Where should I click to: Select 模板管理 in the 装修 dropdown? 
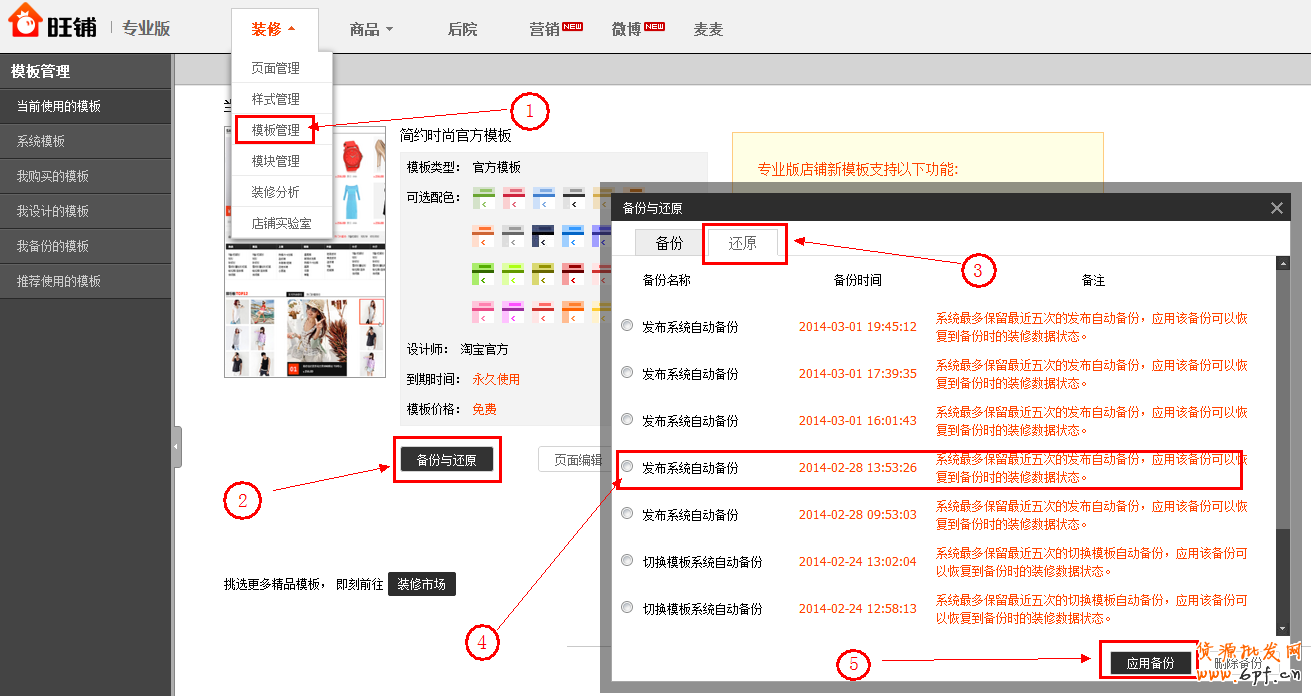(276, 130)
